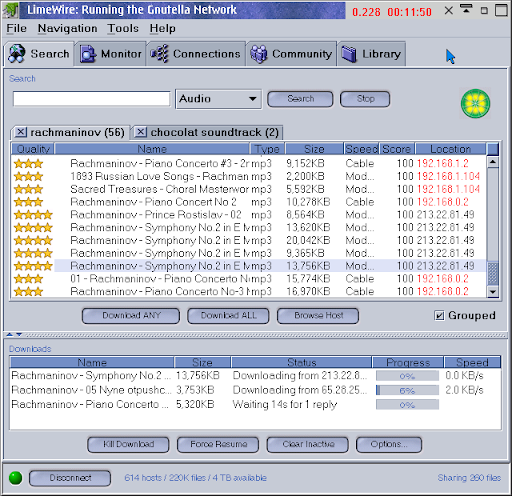Select the 20,042KB Symphony No.2 result row
Viewport: 512px width, 496px height.
coord(248,240)
